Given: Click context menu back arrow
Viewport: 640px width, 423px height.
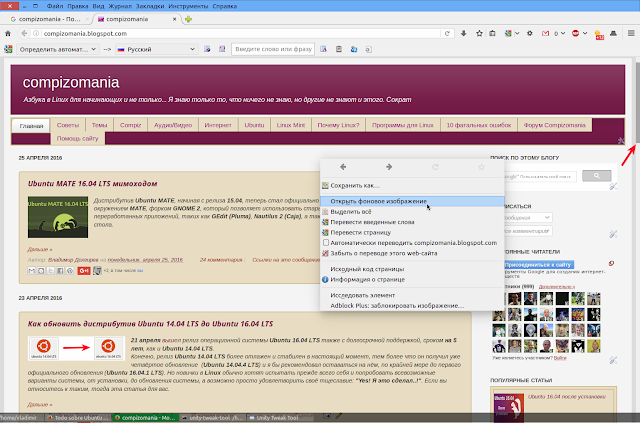Looking at the screenshot, I should [x=343, y=167].
